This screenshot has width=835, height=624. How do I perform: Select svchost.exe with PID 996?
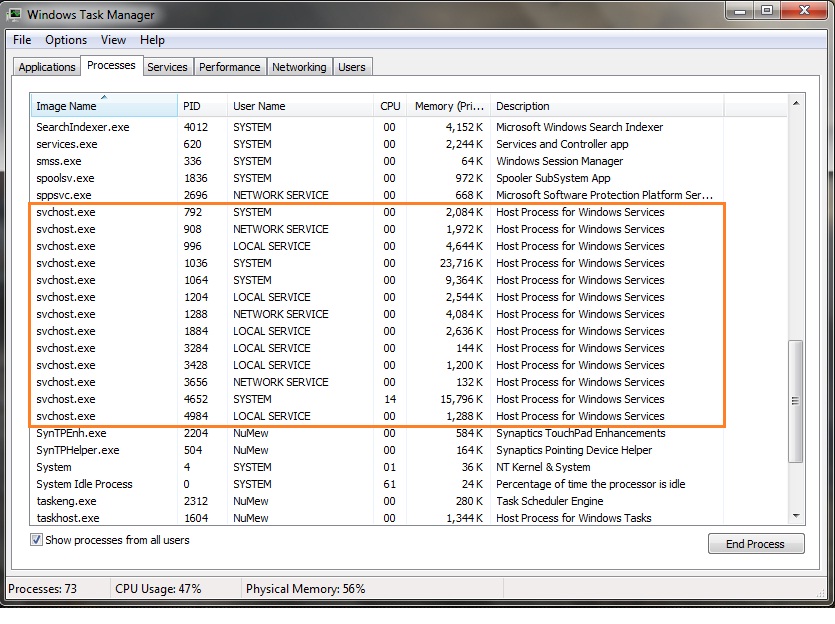click(x=377, y=247)
